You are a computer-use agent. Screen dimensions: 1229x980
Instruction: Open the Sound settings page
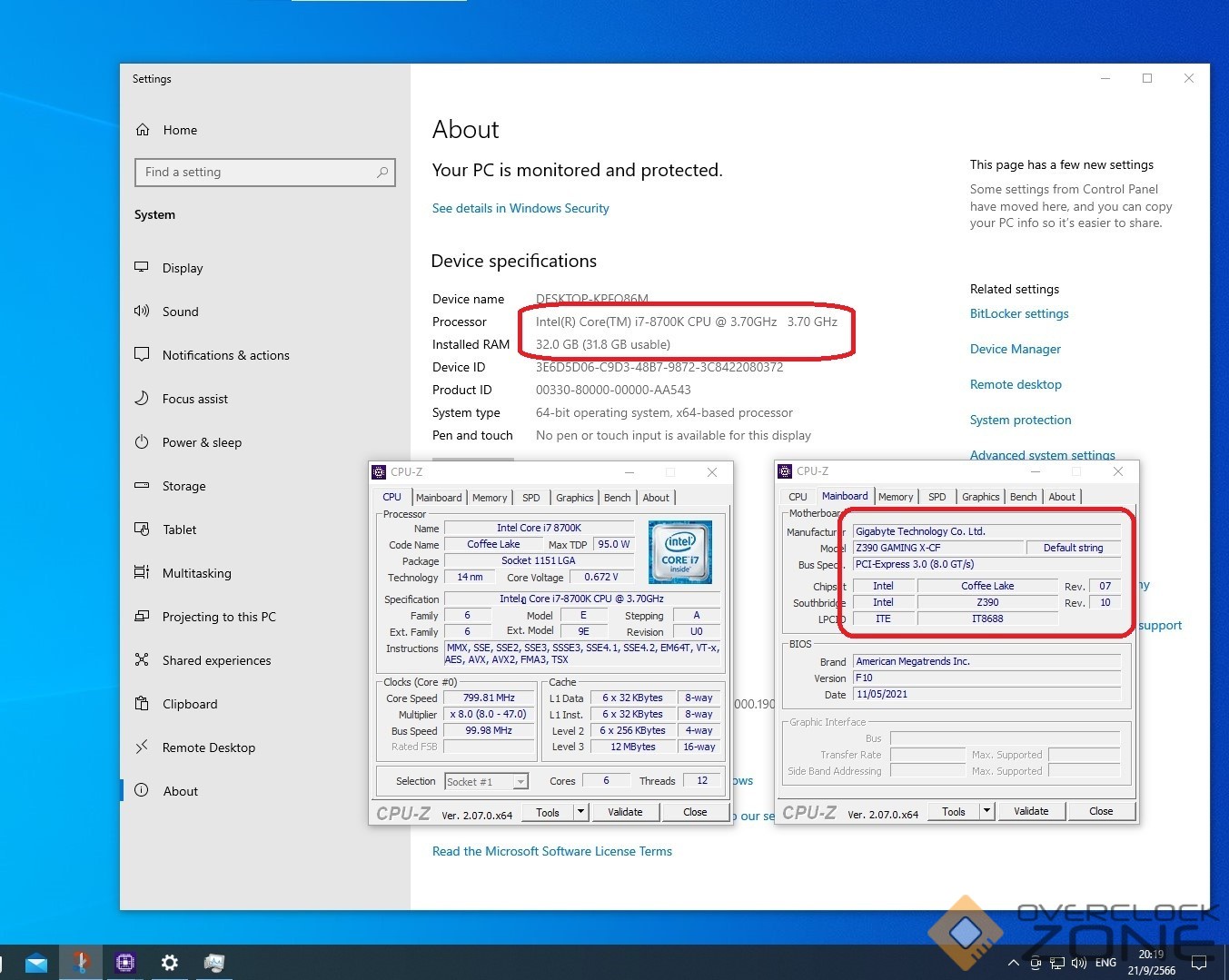coord(180,312)
